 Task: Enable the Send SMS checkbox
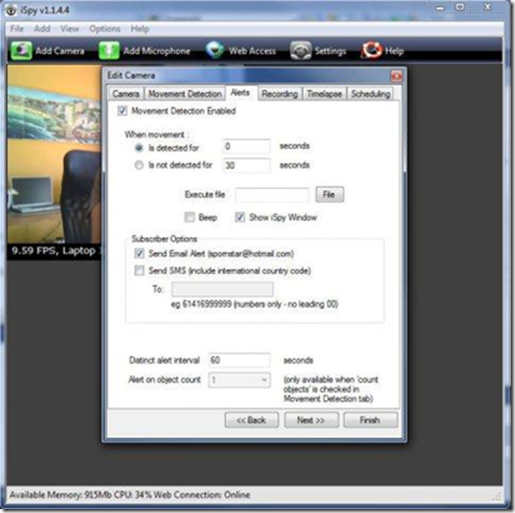pyautogui.click(x=139, y=270)
